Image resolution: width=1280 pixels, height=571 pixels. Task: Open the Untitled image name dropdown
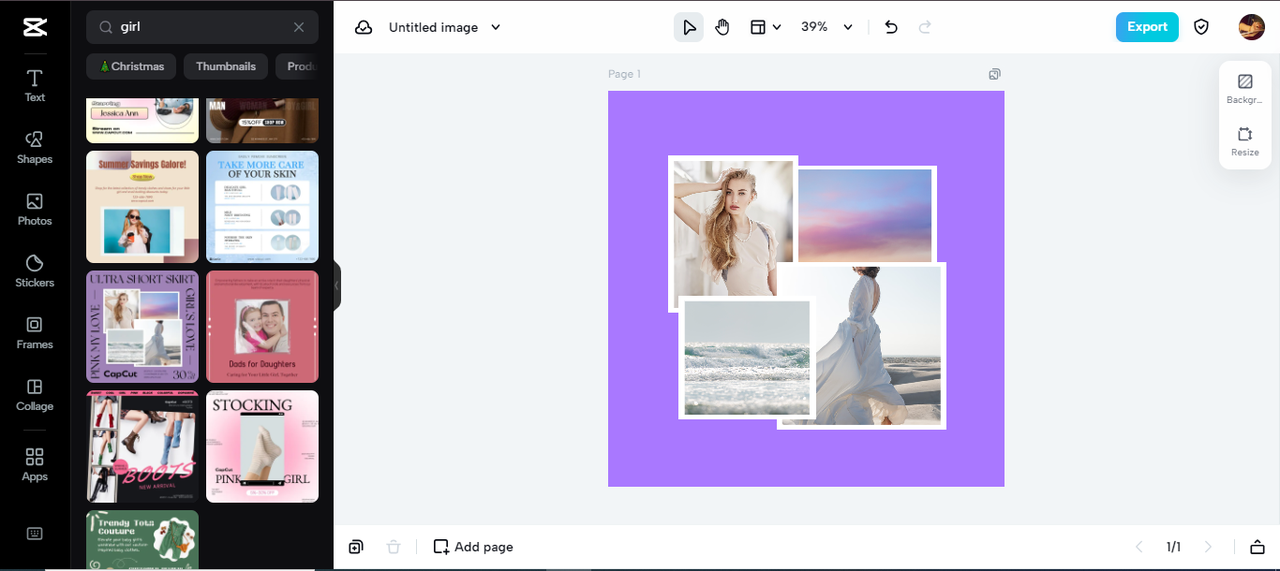(445, 27)
